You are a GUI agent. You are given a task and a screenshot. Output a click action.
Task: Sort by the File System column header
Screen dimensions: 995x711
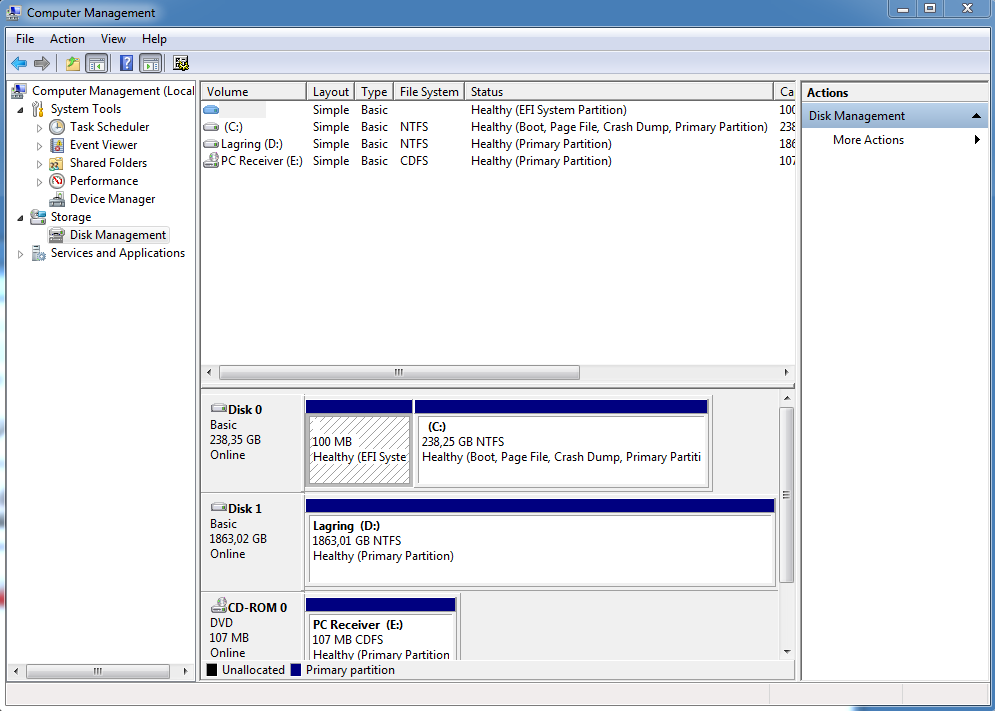pyautogui.click(x=429, y=92)
